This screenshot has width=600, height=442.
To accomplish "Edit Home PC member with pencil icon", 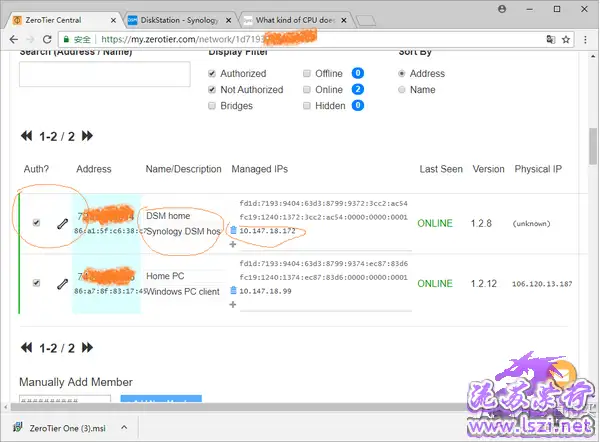I will click(62, 284).
